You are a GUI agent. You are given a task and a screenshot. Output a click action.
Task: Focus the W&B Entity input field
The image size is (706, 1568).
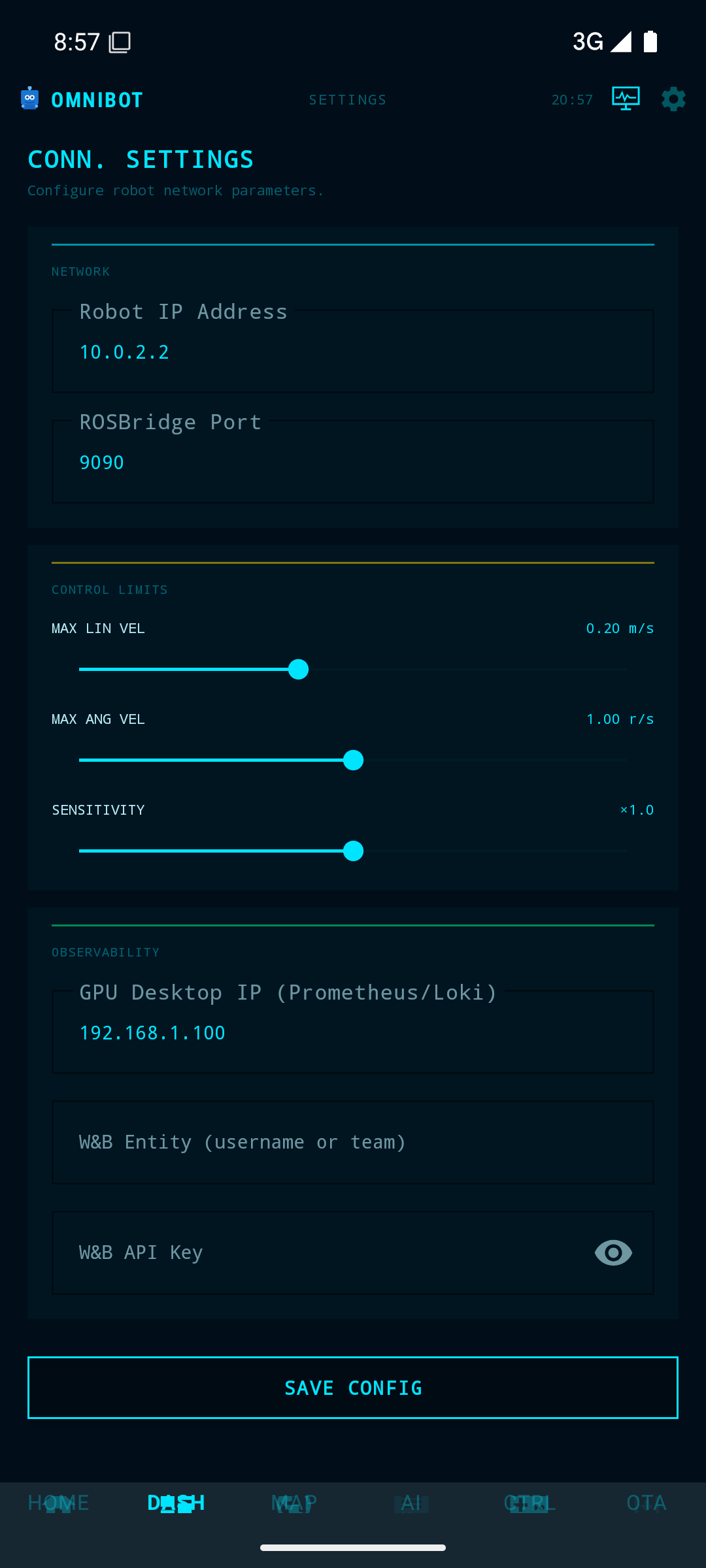(x=353, y=1142)
